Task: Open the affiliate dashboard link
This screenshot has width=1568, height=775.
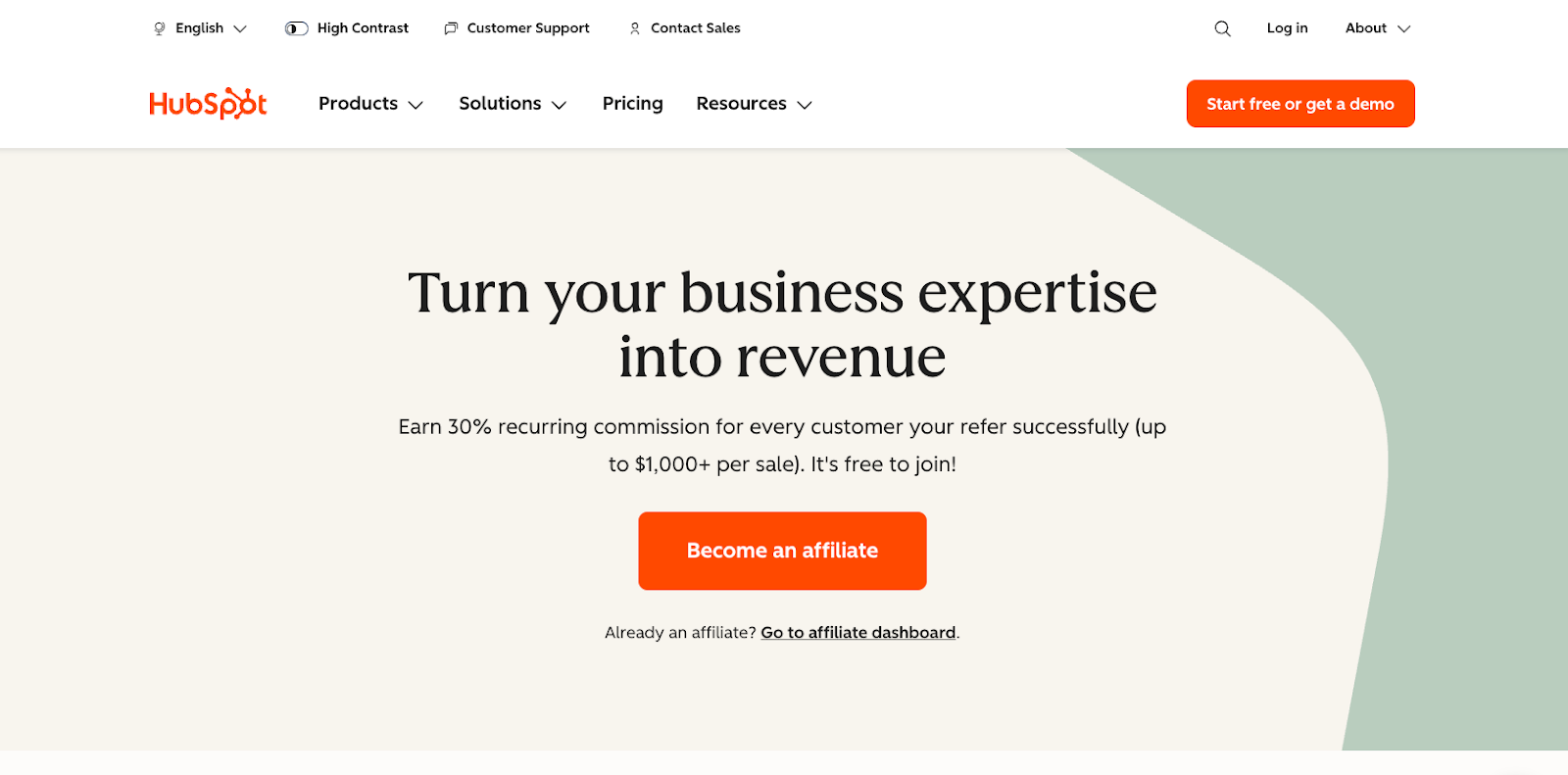Action: [857, 632]
